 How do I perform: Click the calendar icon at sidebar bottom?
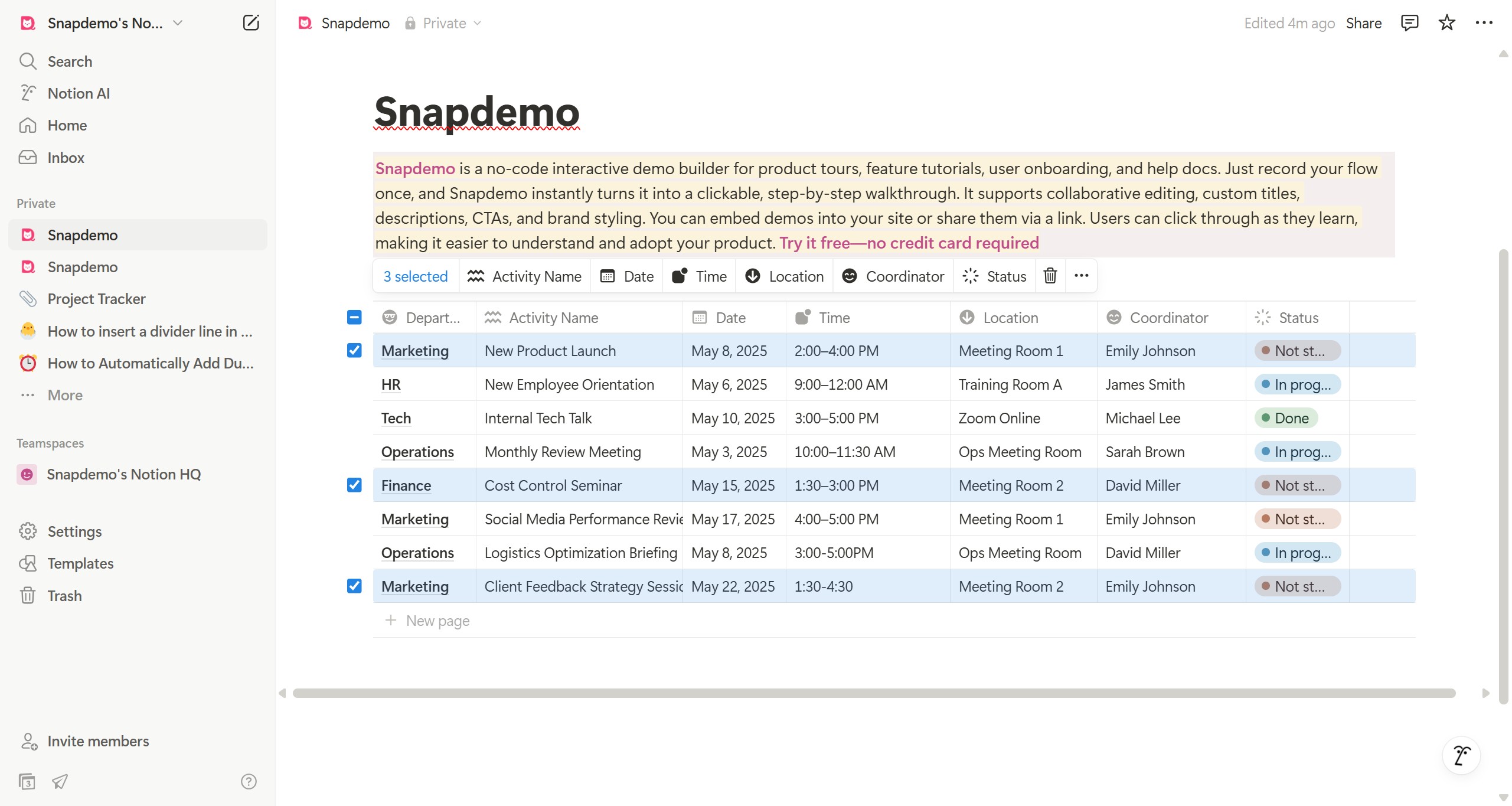(27, 782)
